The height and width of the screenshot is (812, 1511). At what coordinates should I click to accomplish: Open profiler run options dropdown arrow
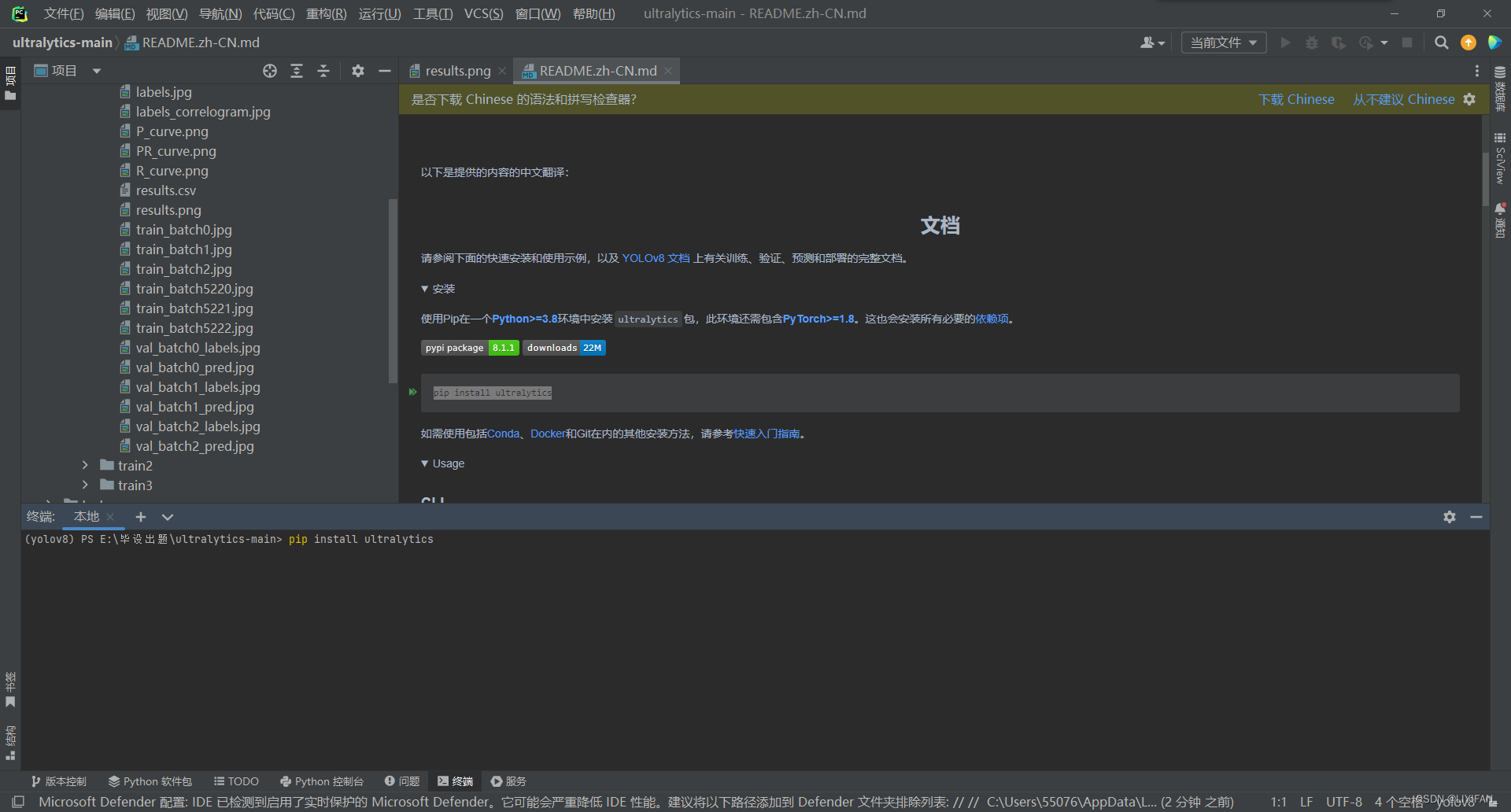click(1384, 42)
